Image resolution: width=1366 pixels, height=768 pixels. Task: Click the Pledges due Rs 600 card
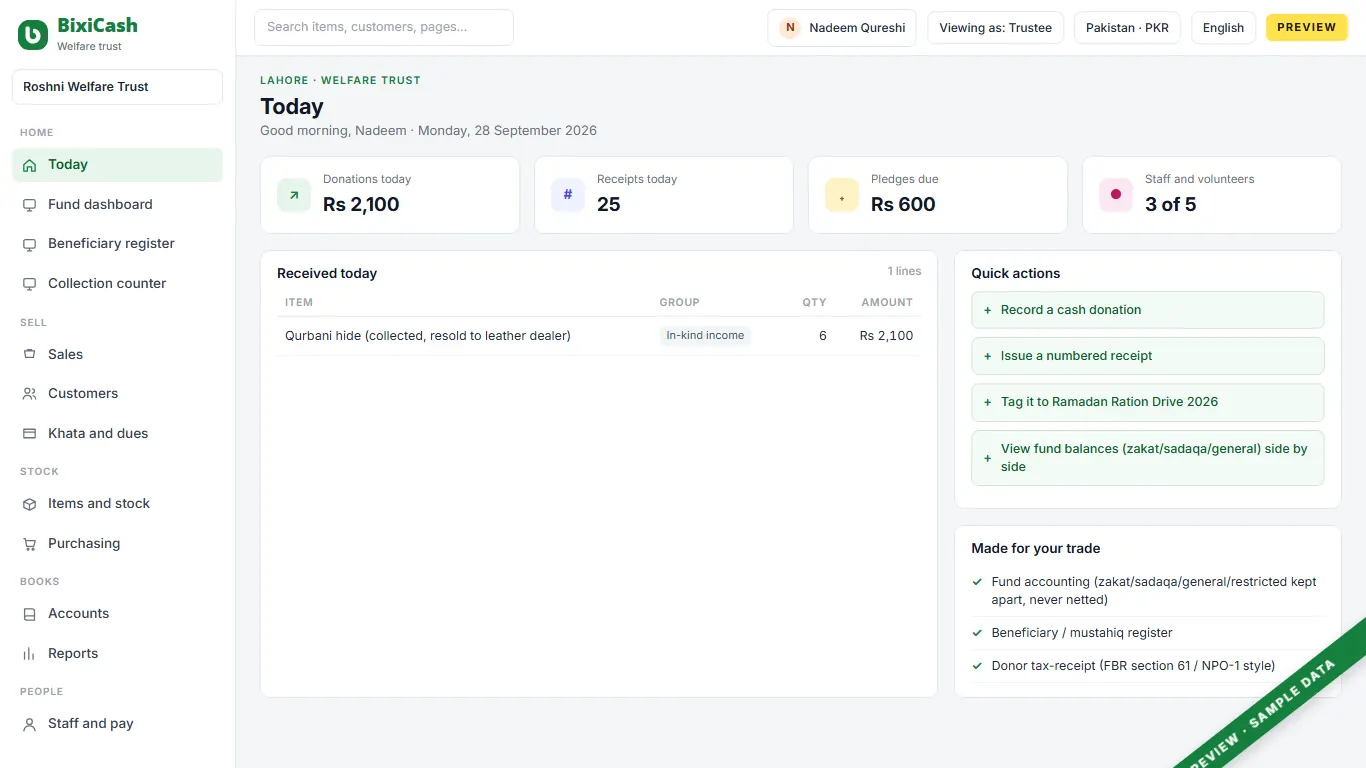938,195
